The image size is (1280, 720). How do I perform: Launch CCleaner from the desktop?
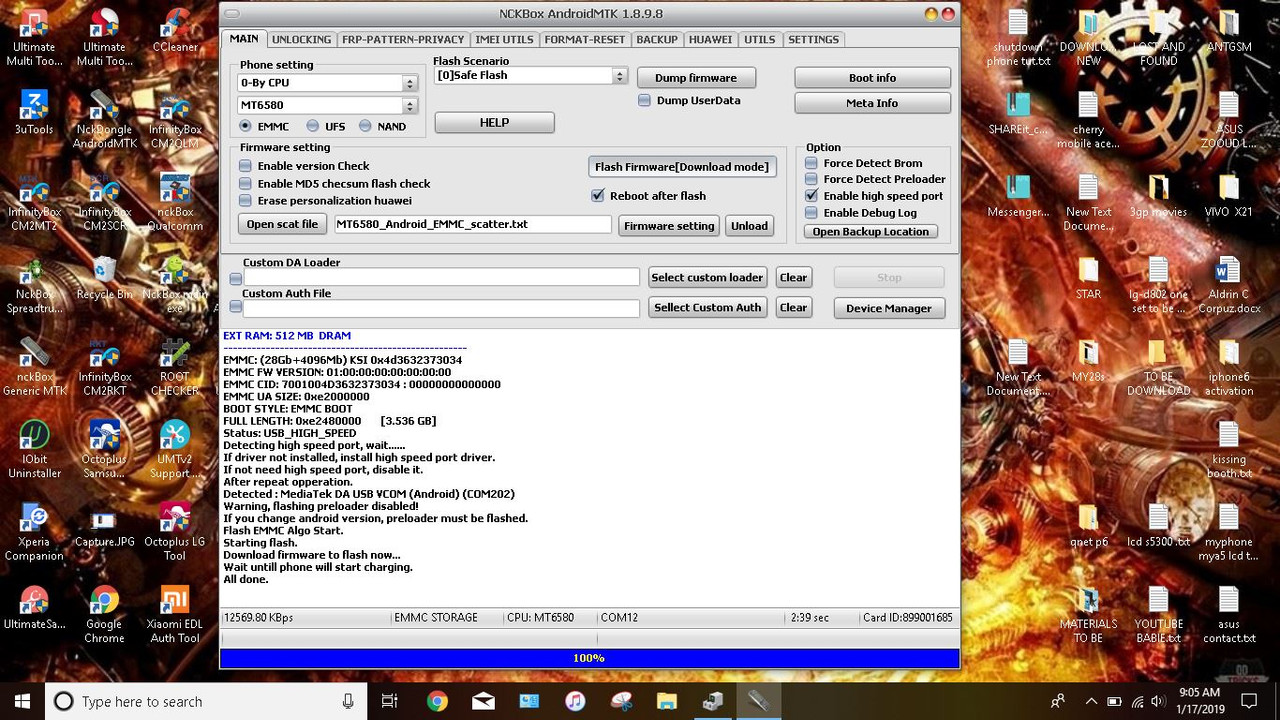coord(175,31)
